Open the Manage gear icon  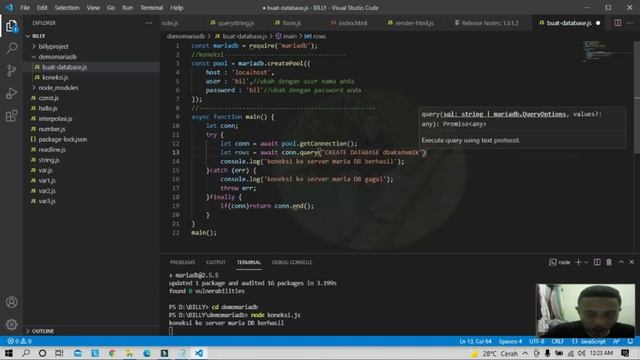(11, 324)
